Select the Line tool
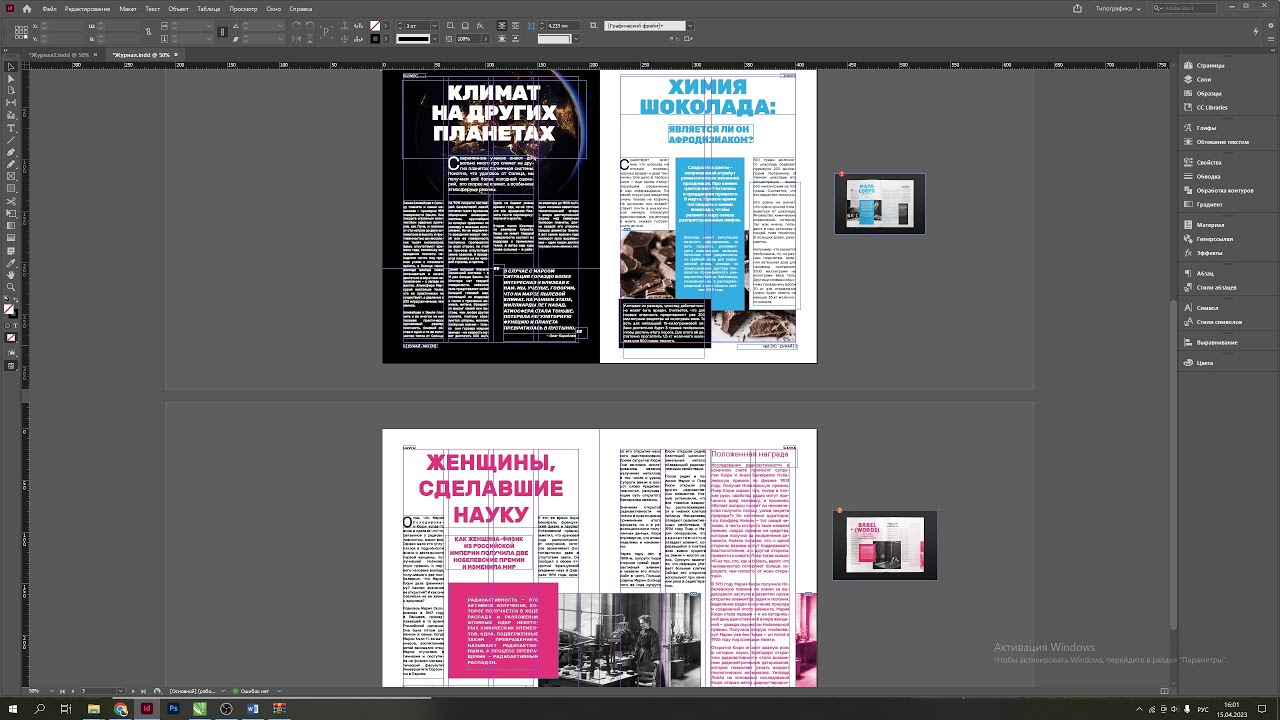Screen dimensions: 1280x720 point(11,140)
